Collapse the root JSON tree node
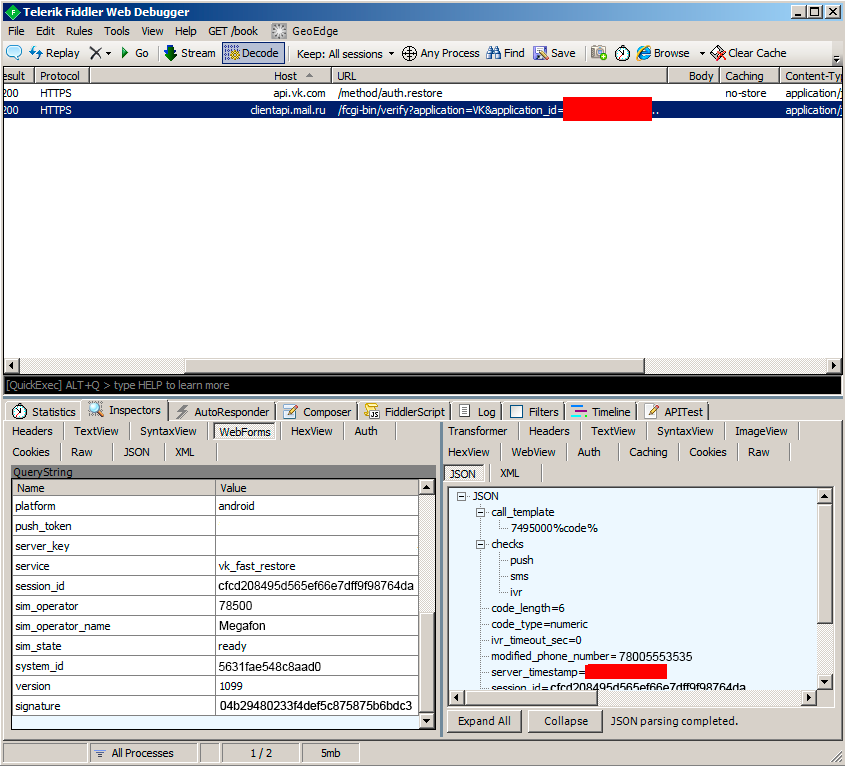The height and width of the screenshot is (766, 845). (x=461, y=496)
